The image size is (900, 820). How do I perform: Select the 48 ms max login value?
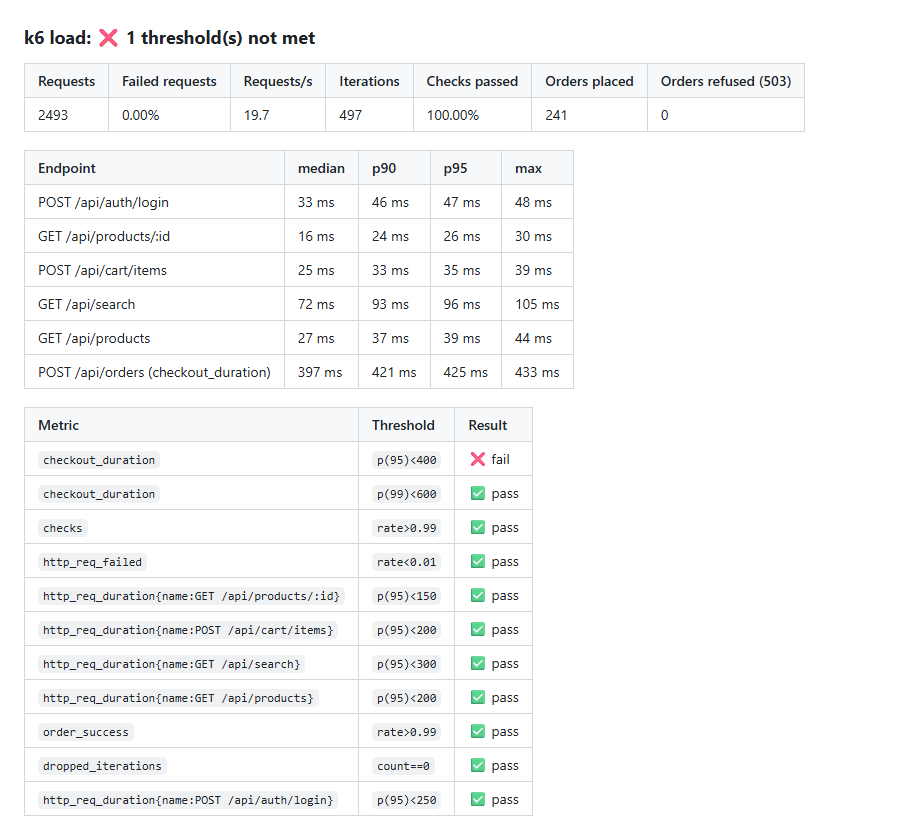pos(533,203)
